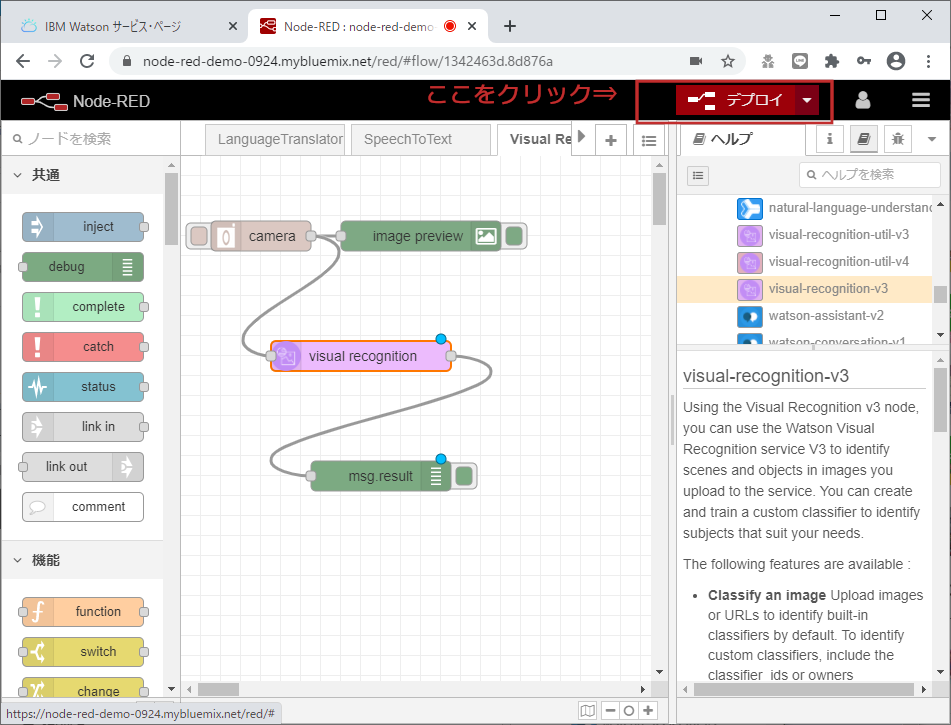The image size is (951, 725).
Task: Reset workspace zoom with the circle button
Action: [x=628, y=710]
